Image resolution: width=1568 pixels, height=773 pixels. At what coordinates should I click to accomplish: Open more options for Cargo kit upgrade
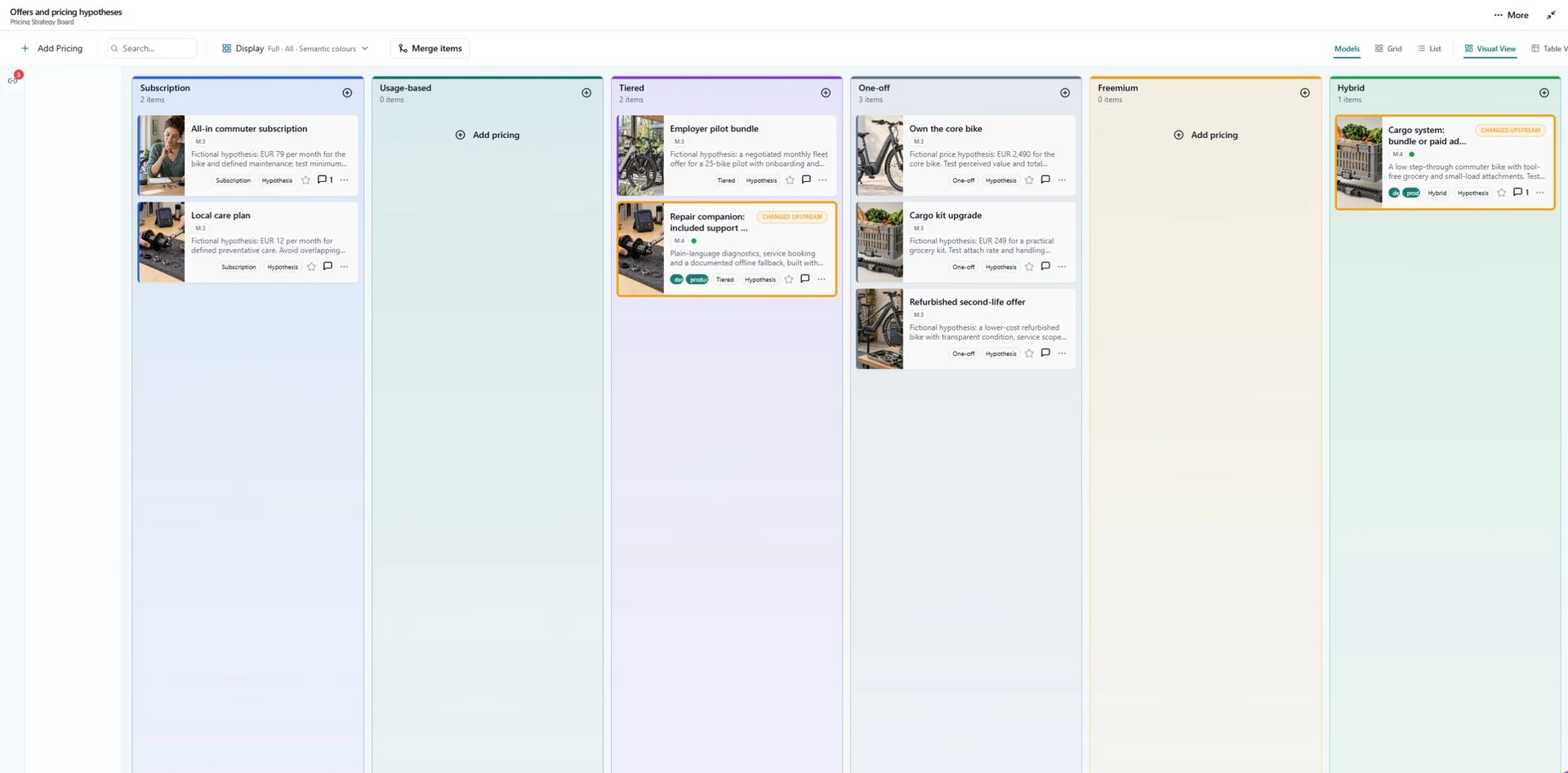(1062, 267)
